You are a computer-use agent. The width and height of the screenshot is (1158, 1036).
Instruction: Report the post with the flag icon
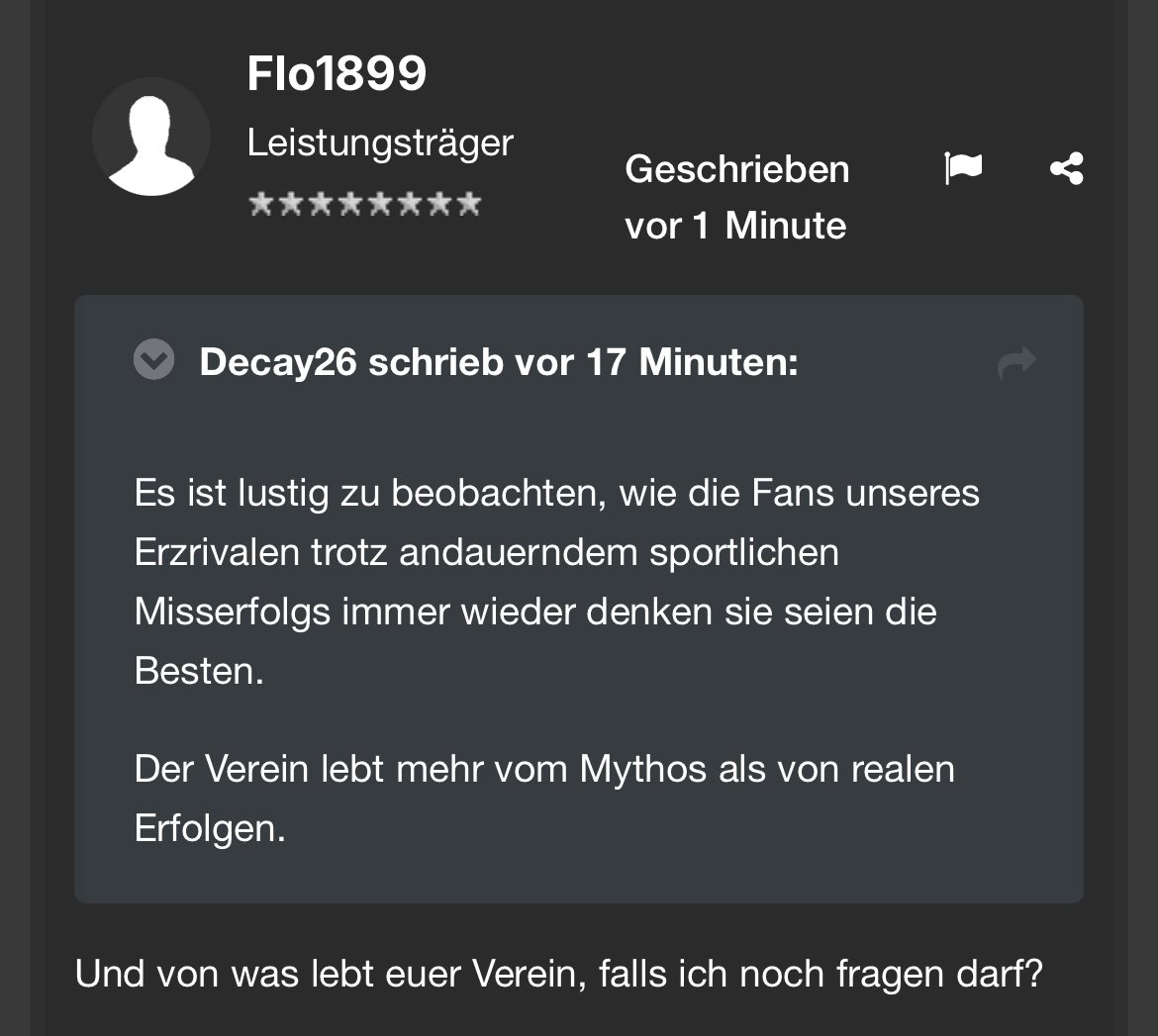click(963, 168)
